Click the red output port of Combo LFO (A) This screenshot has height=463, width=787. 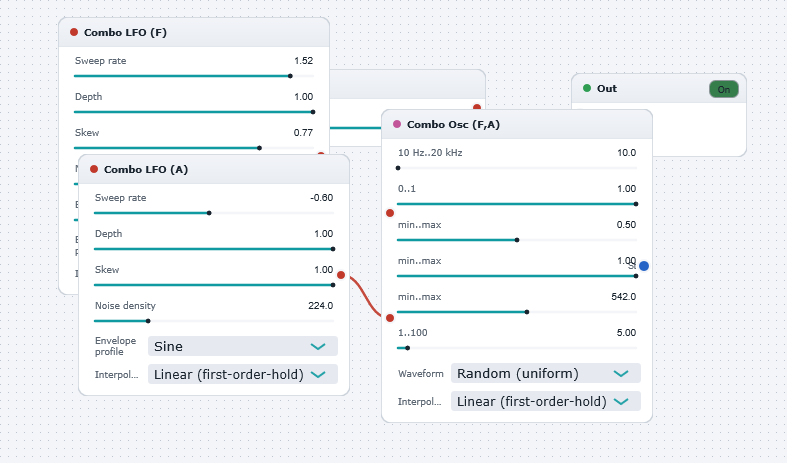[x=341, y=275]
